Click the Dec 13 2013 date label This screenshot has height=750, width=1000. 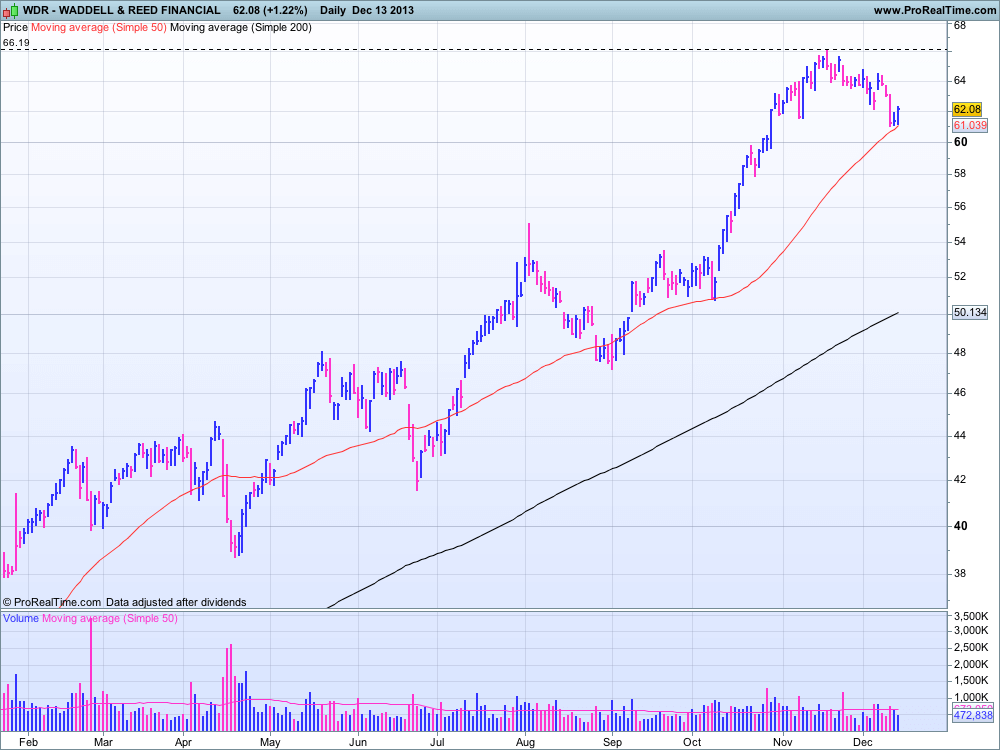tap(383, 10)
